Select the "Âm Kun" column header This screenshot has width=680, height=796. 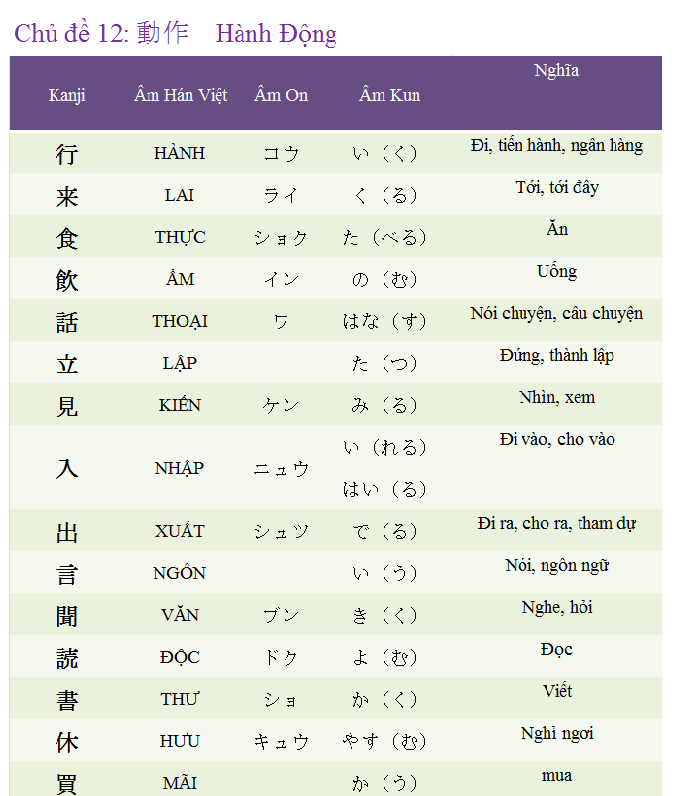(389, 95)
